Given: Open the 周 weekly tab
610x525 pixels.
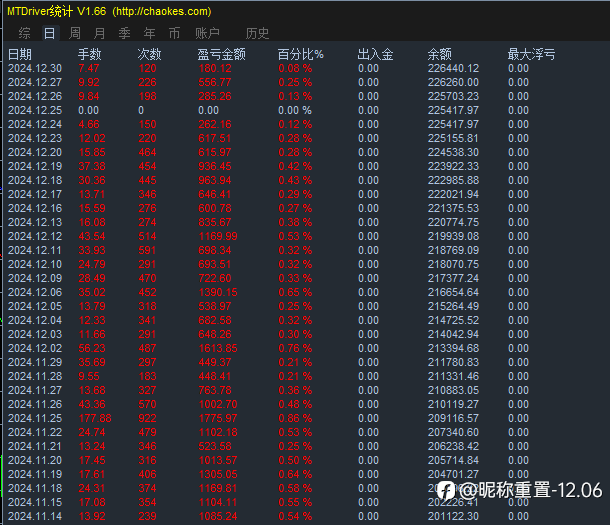Looking at the screenshot, I should pos(75,33).
